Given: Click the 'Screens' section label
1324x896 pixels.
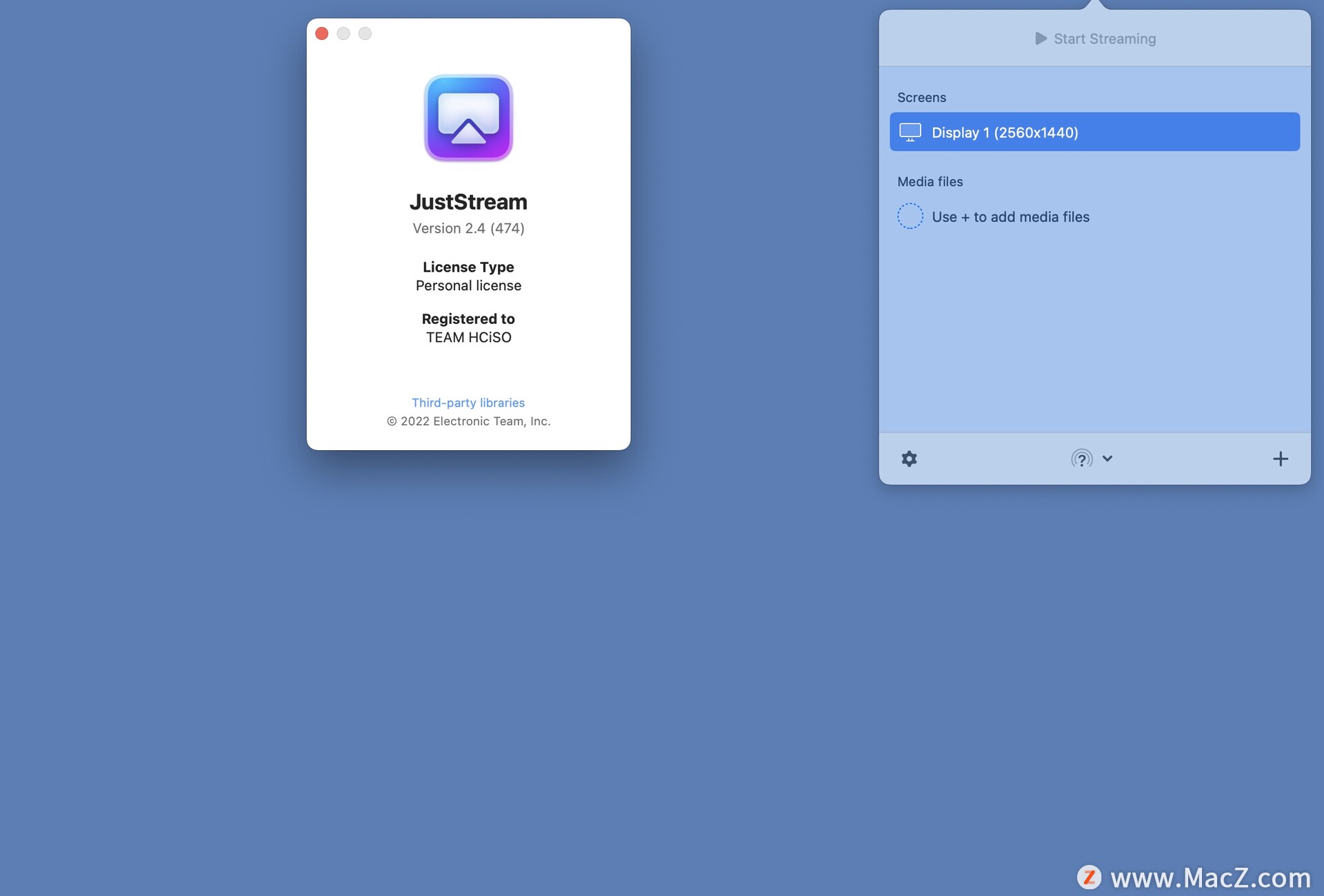Looking at the screenshot, I should point(921,98).
